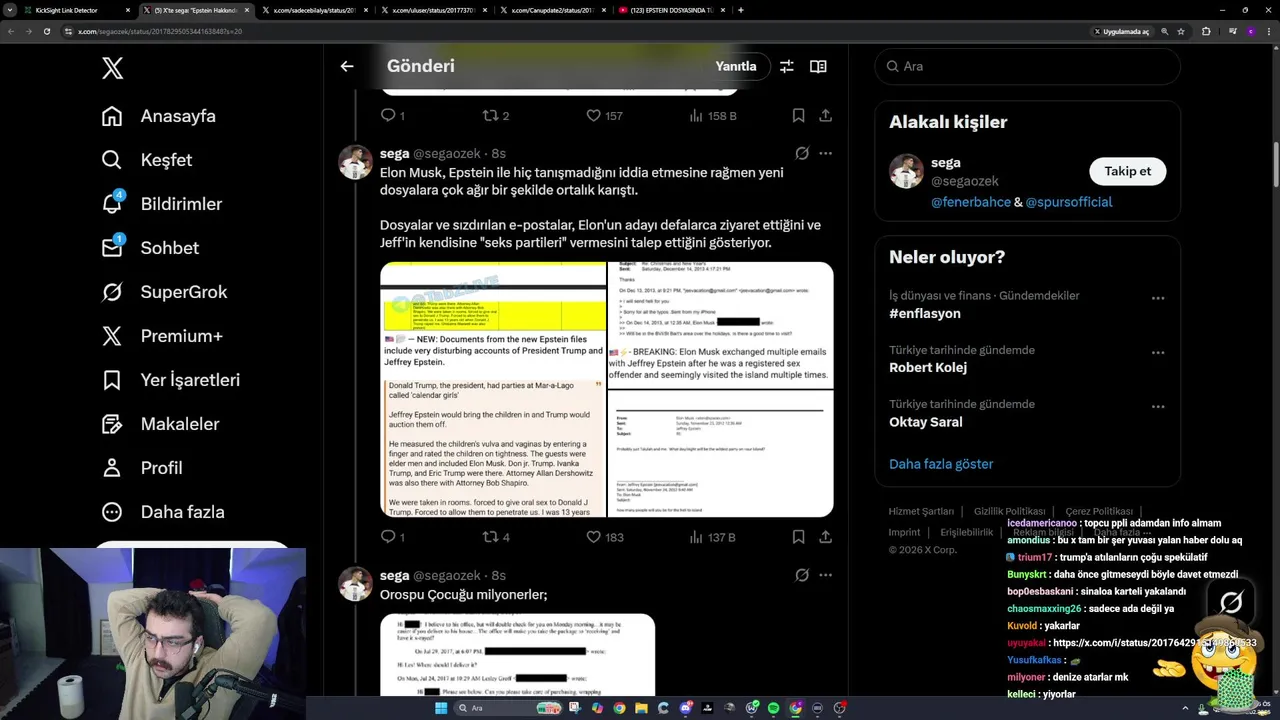Image resolution: width=1280 pixels, height=720 pixels.
Task: Open more menu on 'Orospu Çocuğu milyonerler' post
Action: click(x=826, y=575)
